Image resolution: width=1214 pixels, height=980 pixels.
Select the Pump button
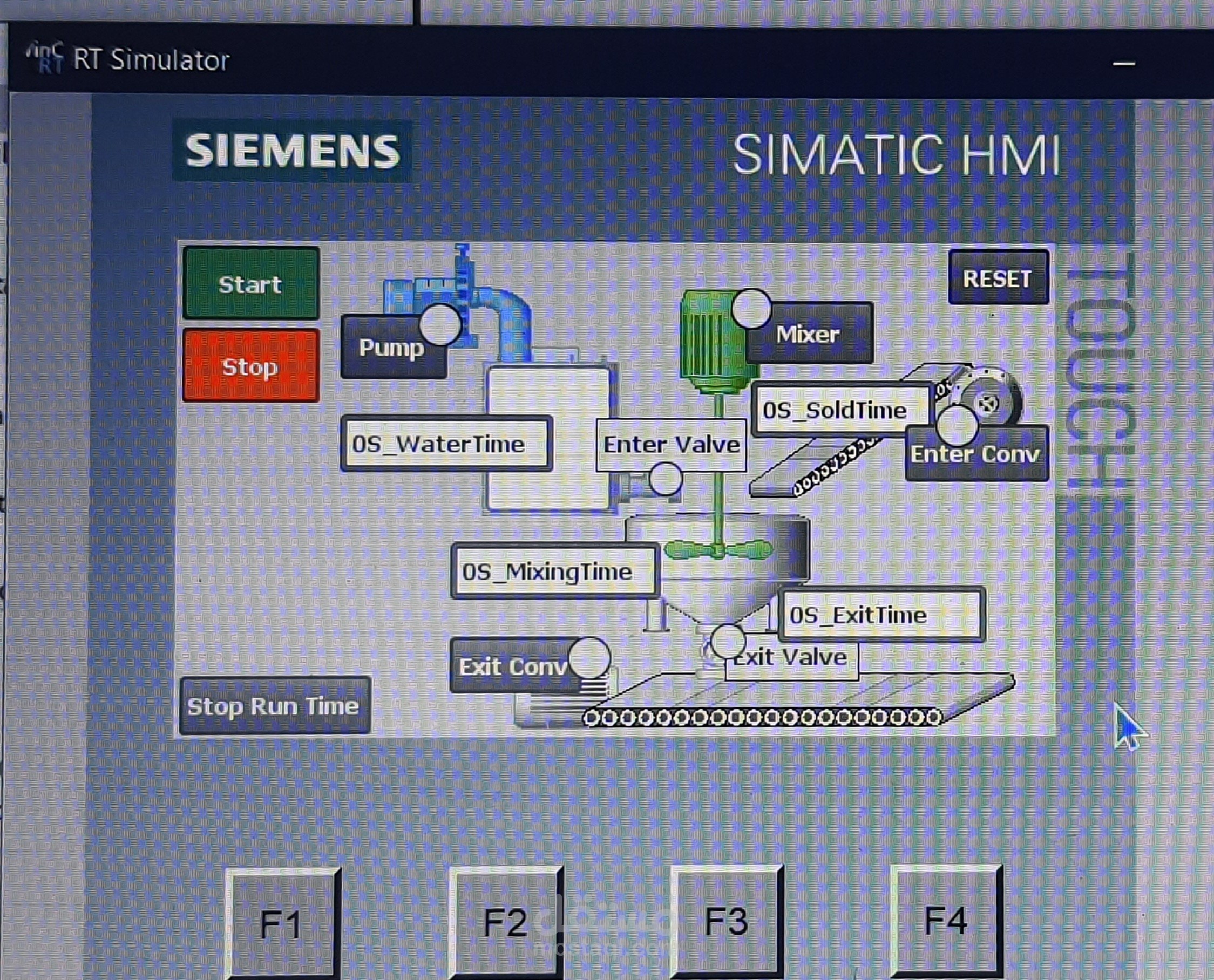pos(393,347)
